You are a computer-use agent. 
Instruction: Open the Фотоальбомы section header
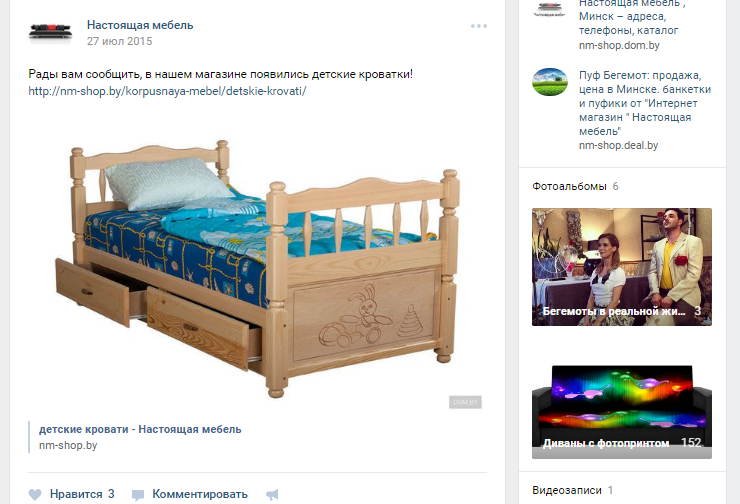[569, 186]
